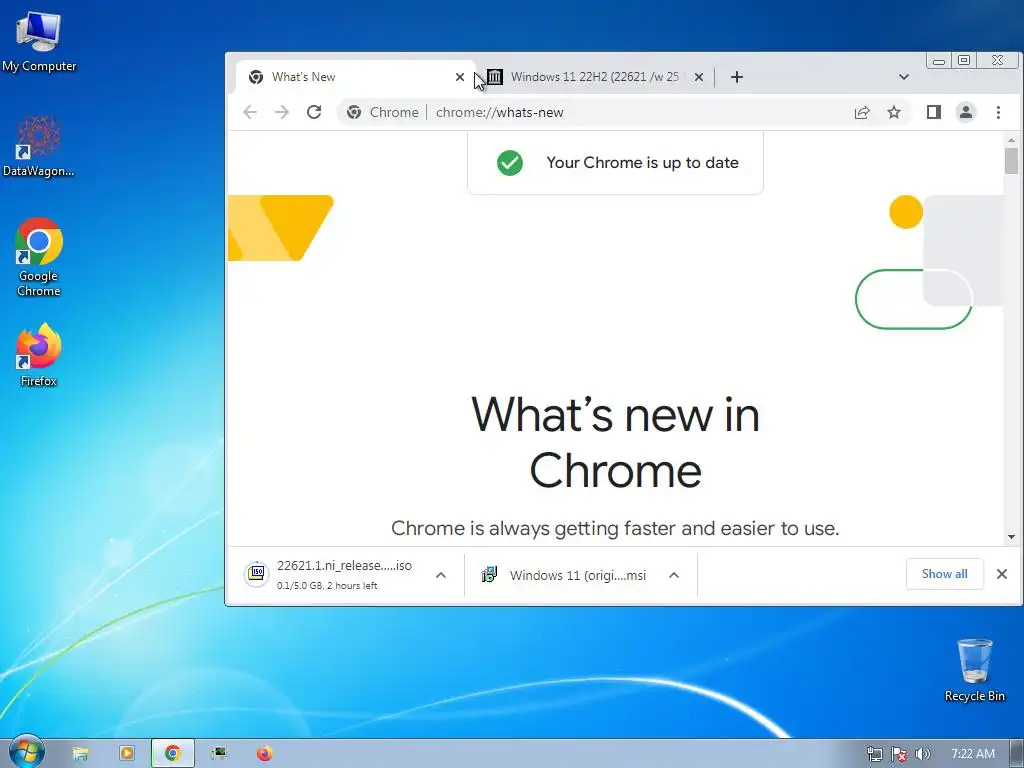Image resolution: width=1024 pixels, height=768 pixels.
Task: Switch to Windows 11 22H2 tab
Action: (x=594, y=77)
